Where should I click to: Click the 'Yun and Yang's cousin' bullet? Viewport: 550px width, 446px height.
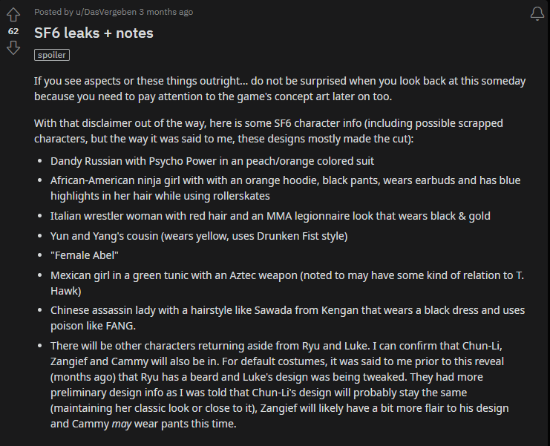point(199,236)
